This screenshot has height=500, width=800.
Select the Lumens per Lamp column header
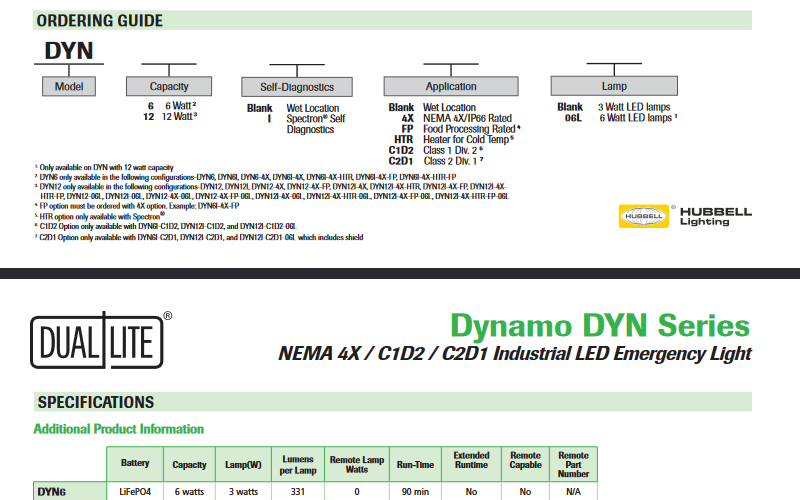pyautogui.click(x=298, y=464)
